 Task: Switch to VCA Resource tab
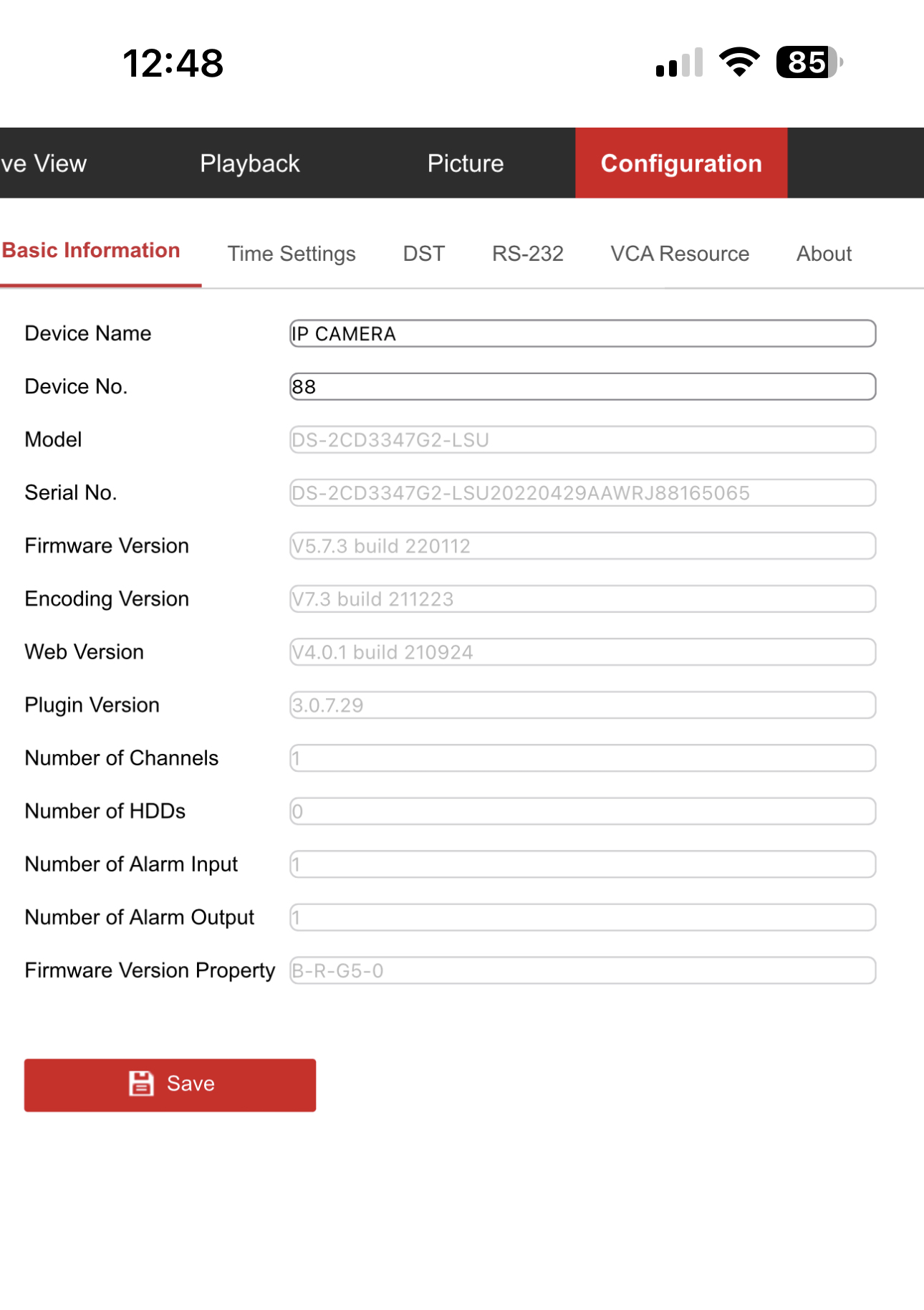coord(679,254)
